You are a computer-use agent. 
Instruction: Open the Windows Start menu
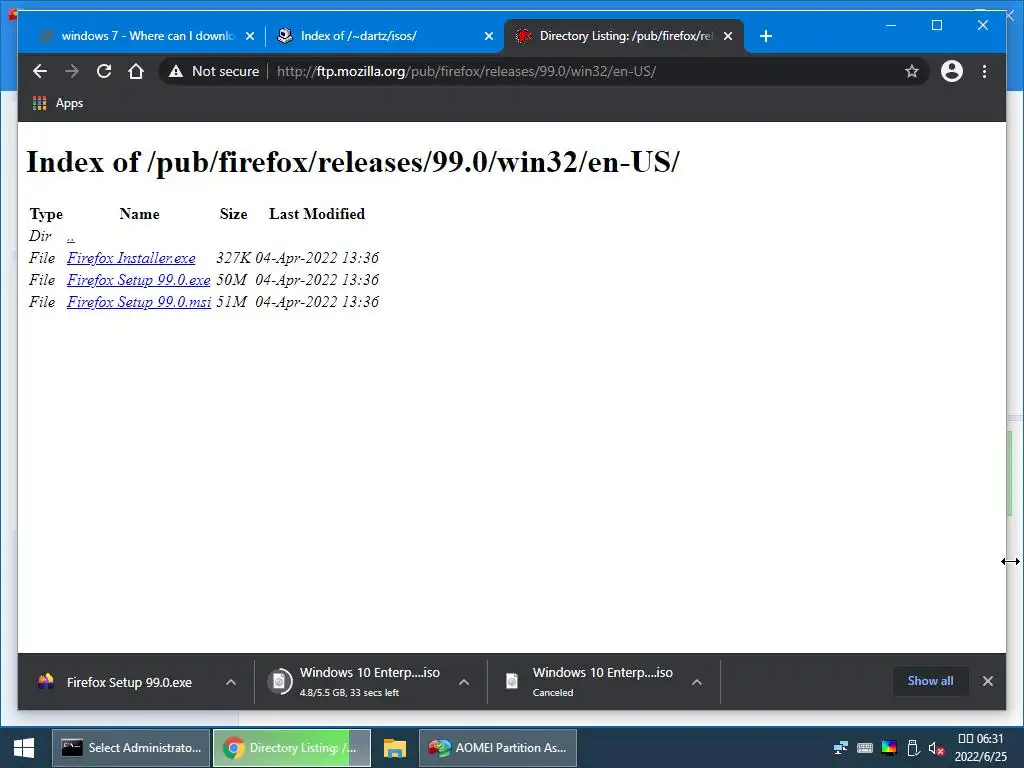coord(24,748)
